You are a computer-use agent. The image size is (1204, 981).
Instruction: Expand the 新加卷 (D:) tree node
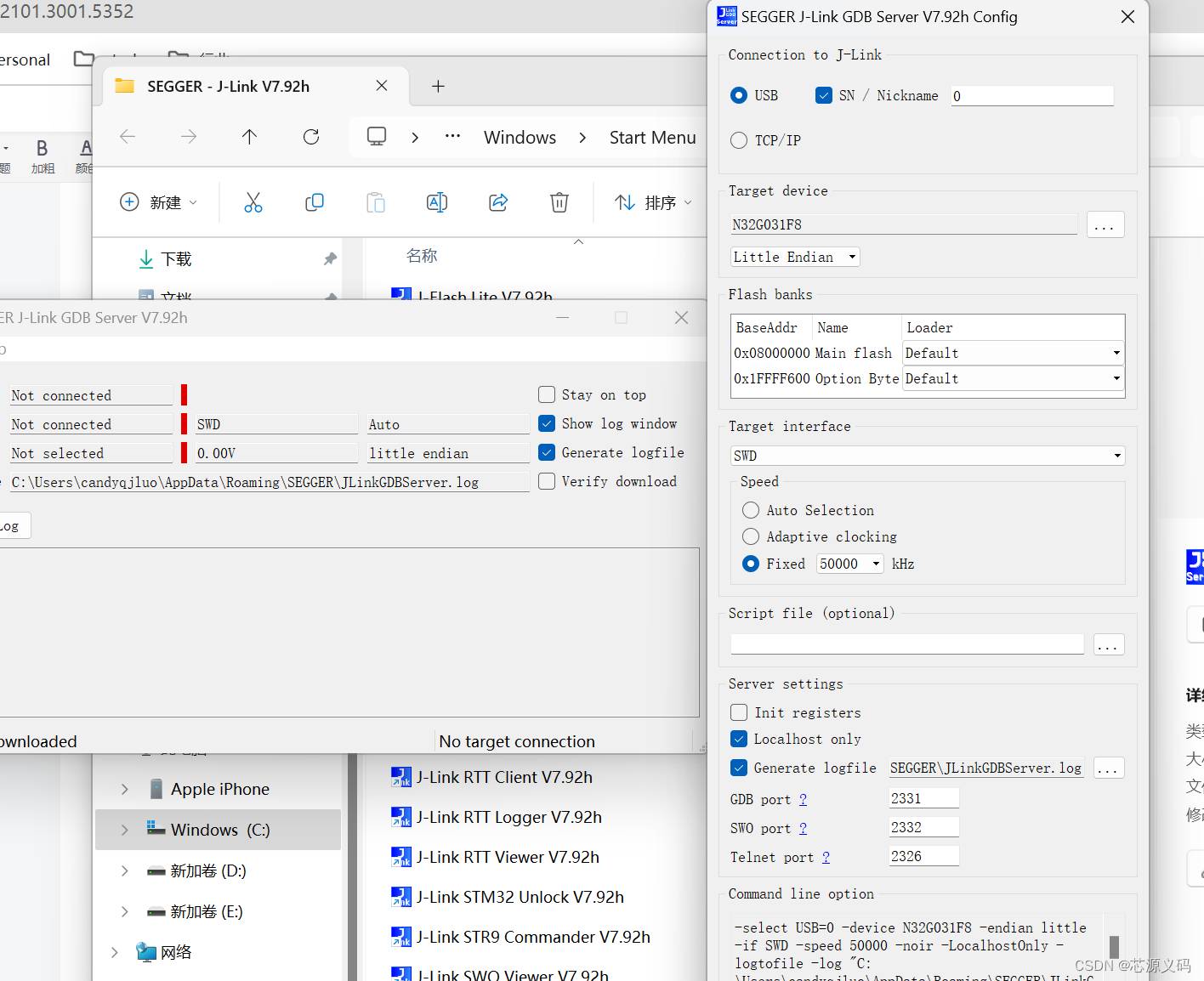pyautogui.click(x=125, y=870)
